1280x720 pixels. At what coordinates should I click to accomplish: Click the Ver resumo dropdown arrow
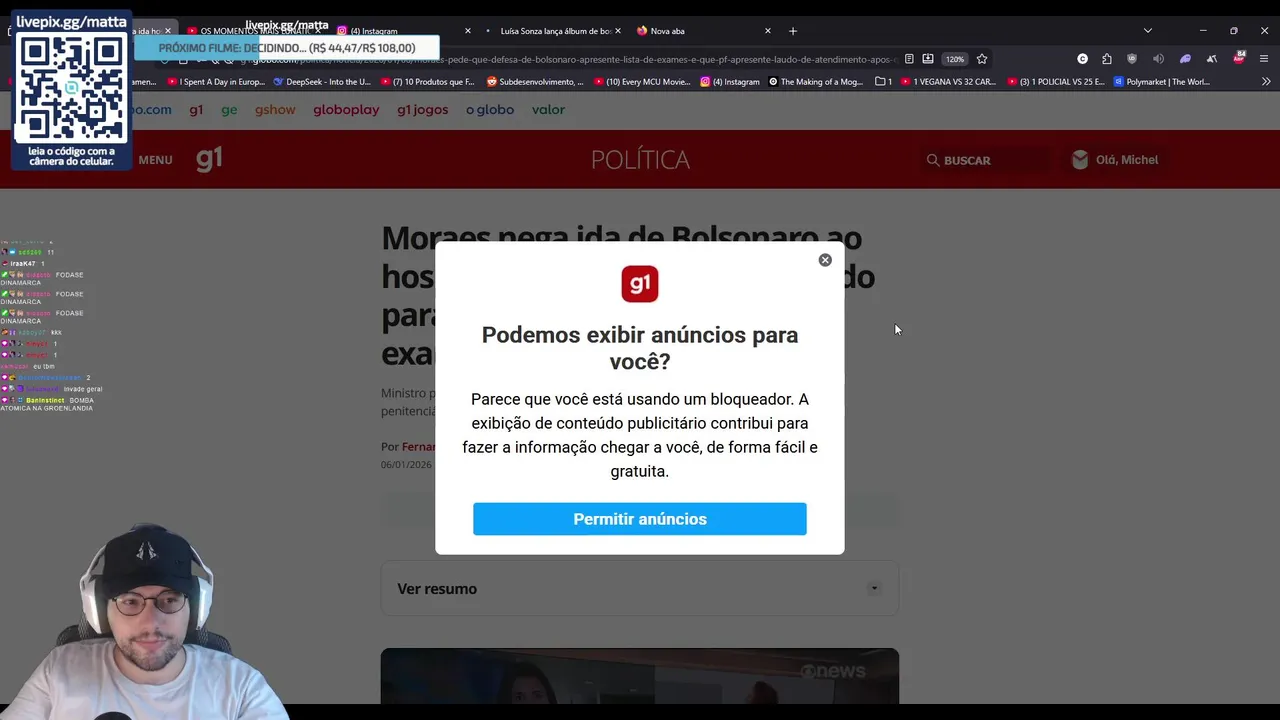(x=874, y=589)
